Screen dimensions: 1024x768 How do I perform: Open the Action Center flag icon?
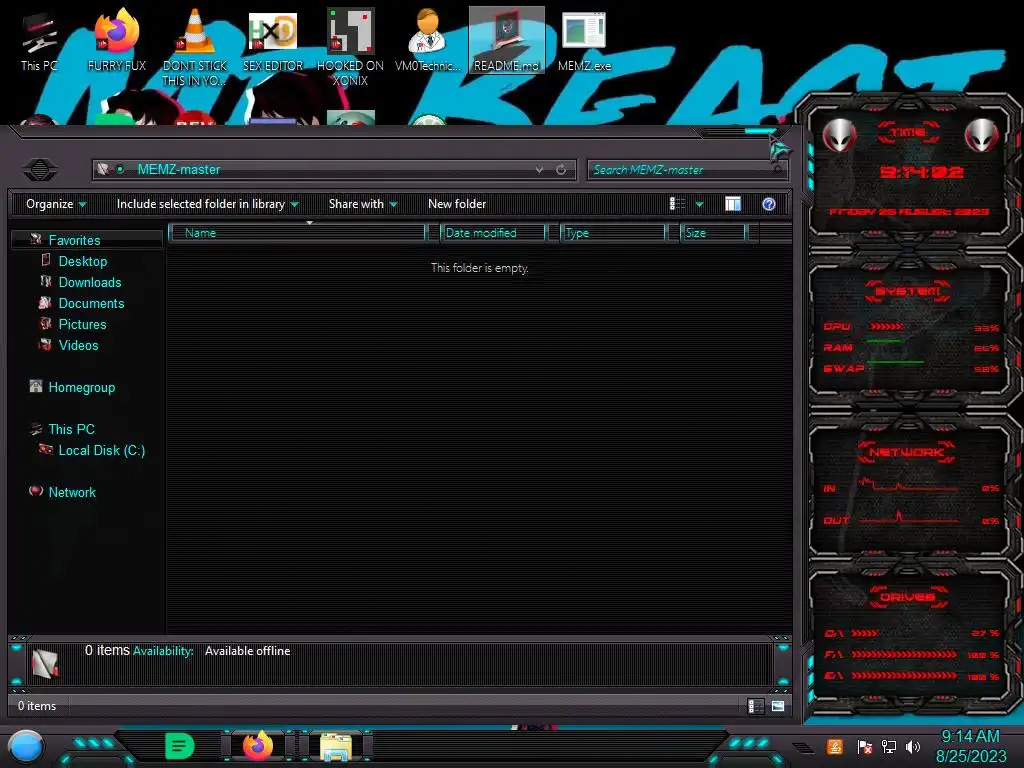(x=865, y=747)
